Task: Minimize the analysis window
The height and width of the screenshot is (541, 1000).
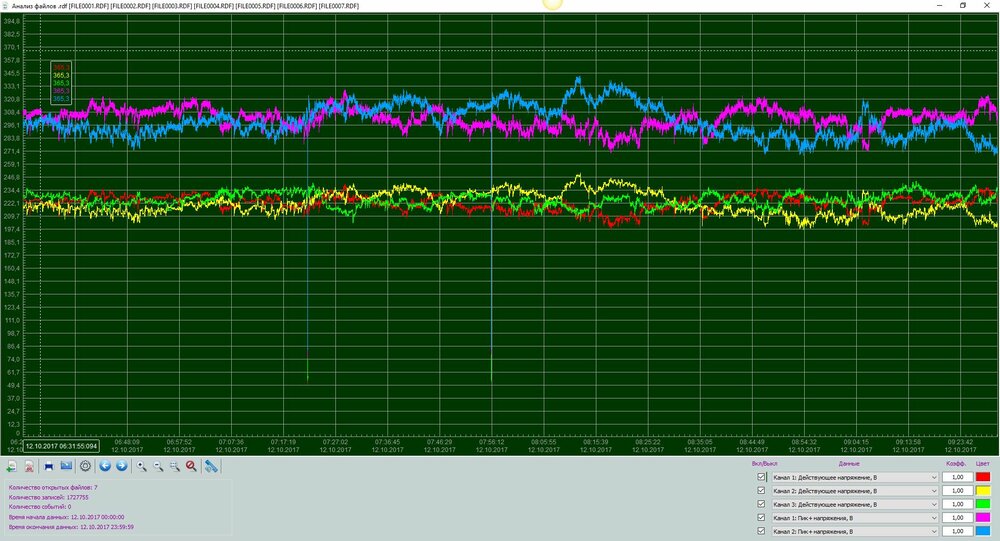Action: (x=939, y=5)
